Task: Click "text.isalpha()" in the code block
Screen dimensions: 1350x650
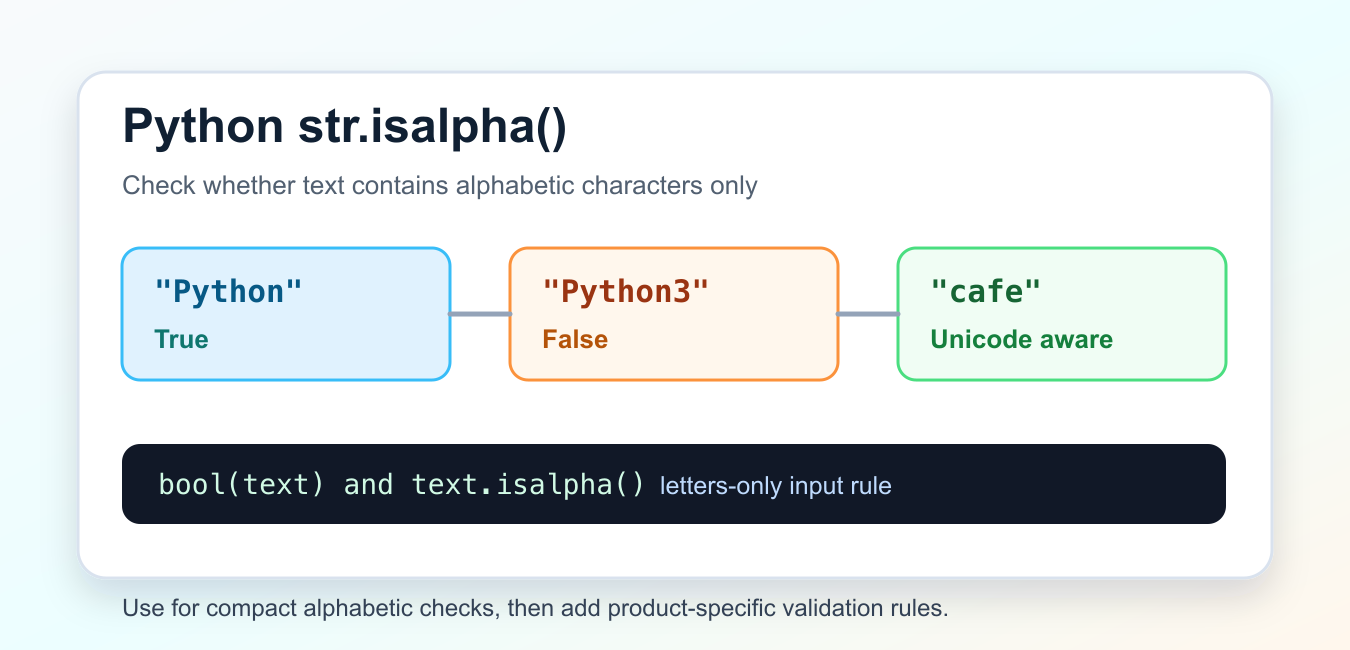Action: [x=529, y=485]
